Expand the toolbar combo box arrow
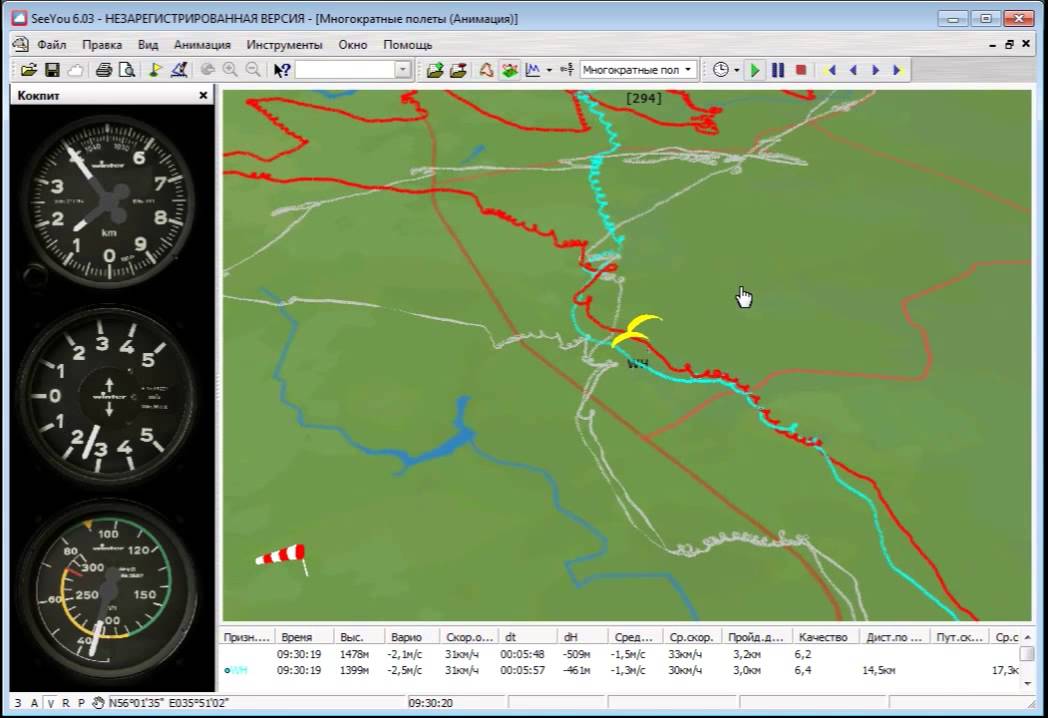The image size is (1048, 718). (x=402, y=70)
